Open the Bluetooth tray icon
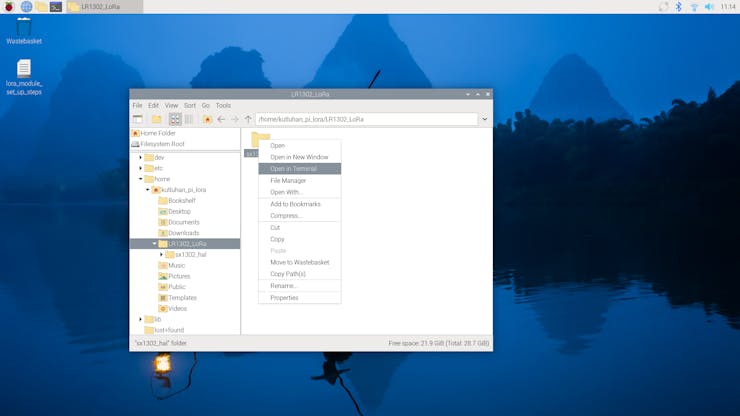740x416 pixels. pyautogui.click(x=678, y=7)
